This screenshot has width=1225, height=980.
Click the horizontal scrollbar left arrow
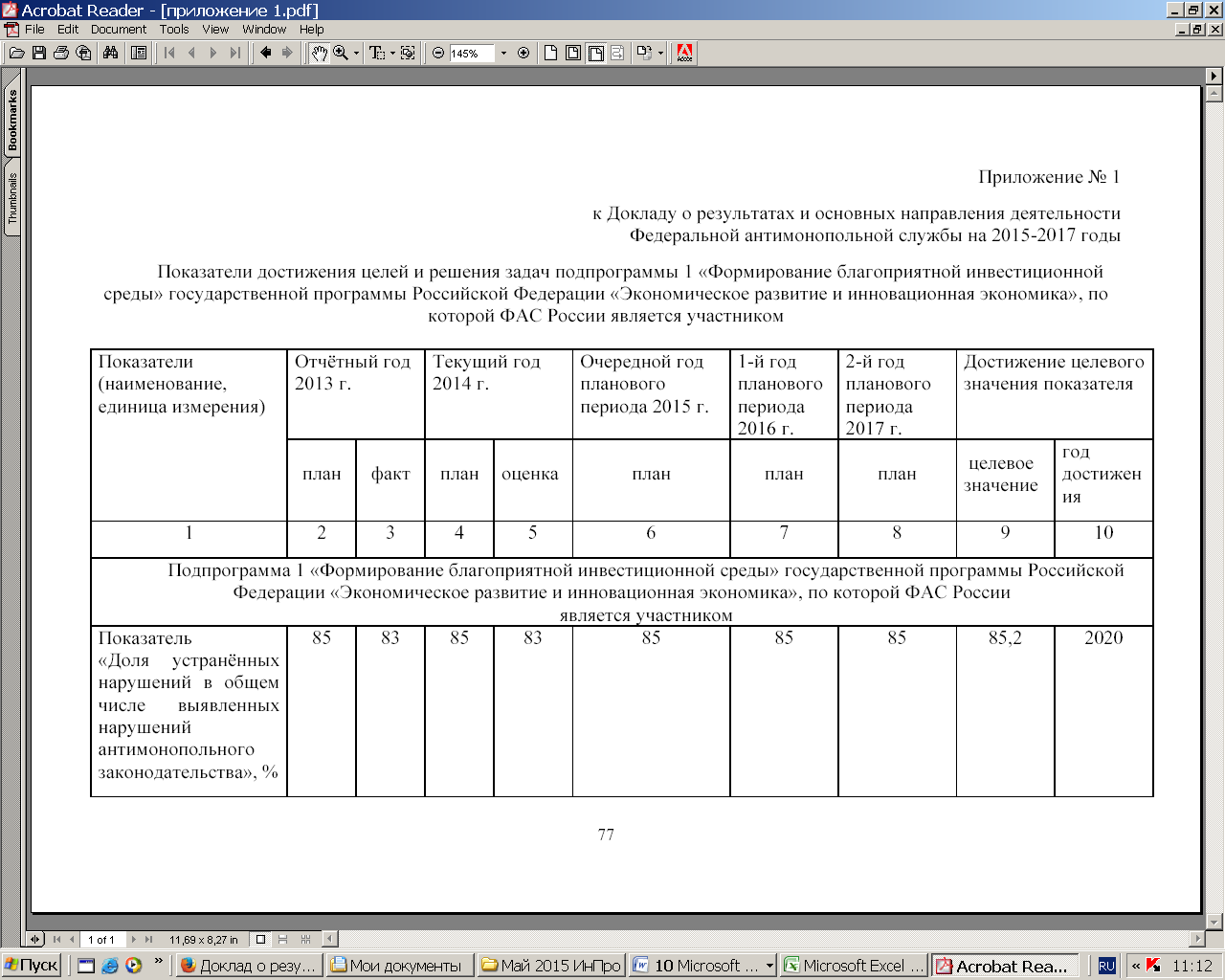(330, 940)
